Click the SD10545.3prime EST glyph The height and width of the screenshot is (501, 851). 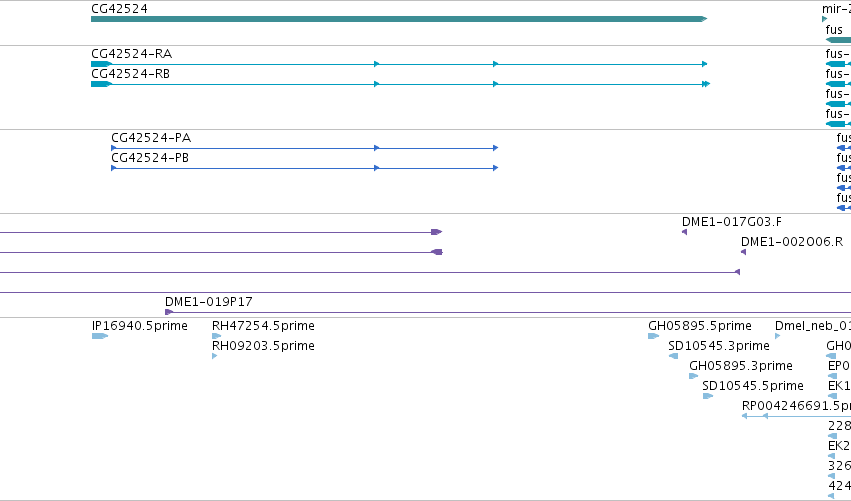point(674,356)
